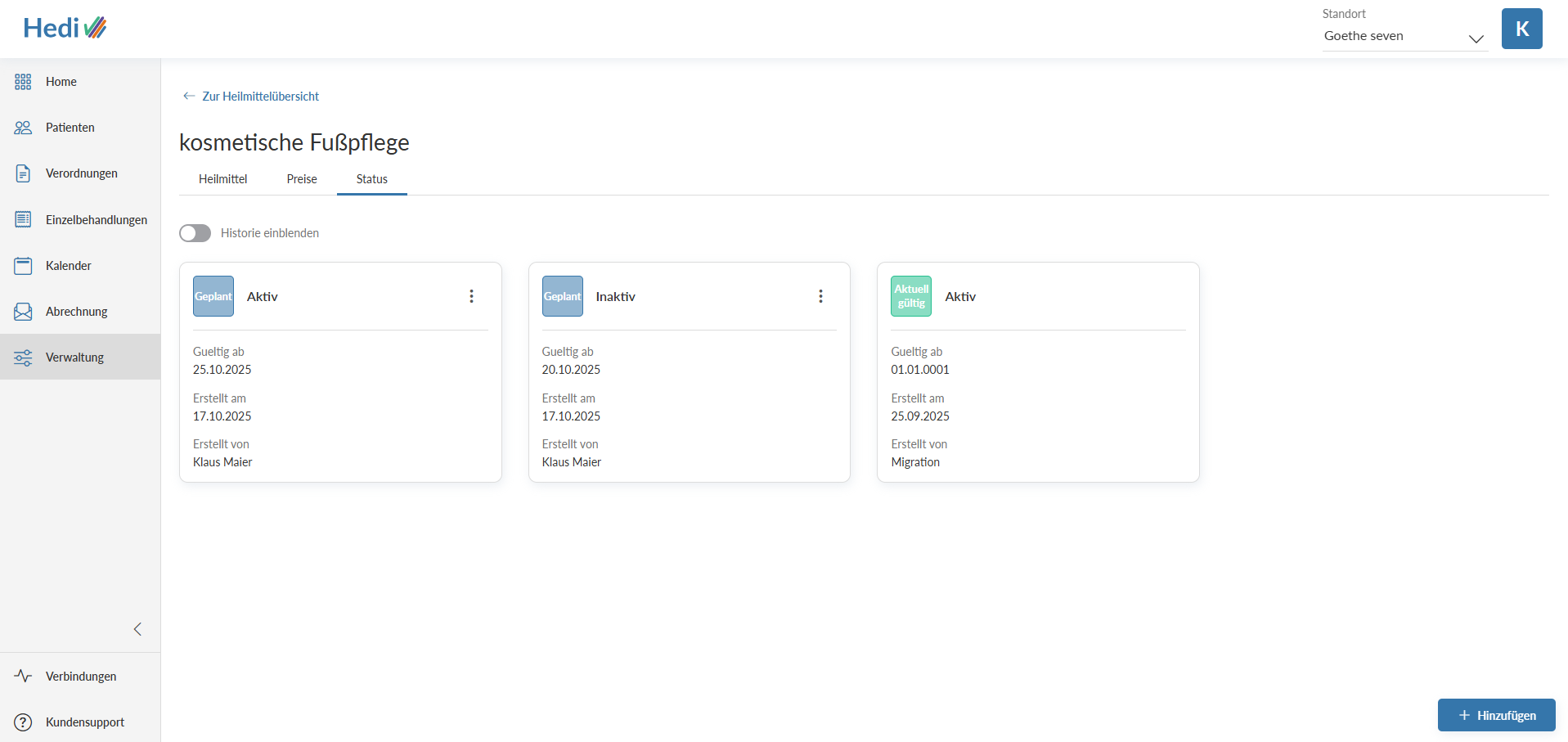Click the Verordnungen document icon
1568x742 pixels.
click(x=23, y=173)
